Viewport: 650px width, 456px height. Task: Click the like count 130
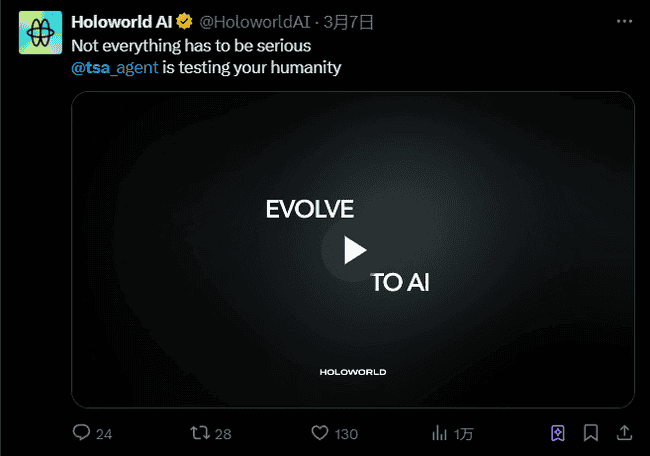pyautogui.click(x=346, y=434)
